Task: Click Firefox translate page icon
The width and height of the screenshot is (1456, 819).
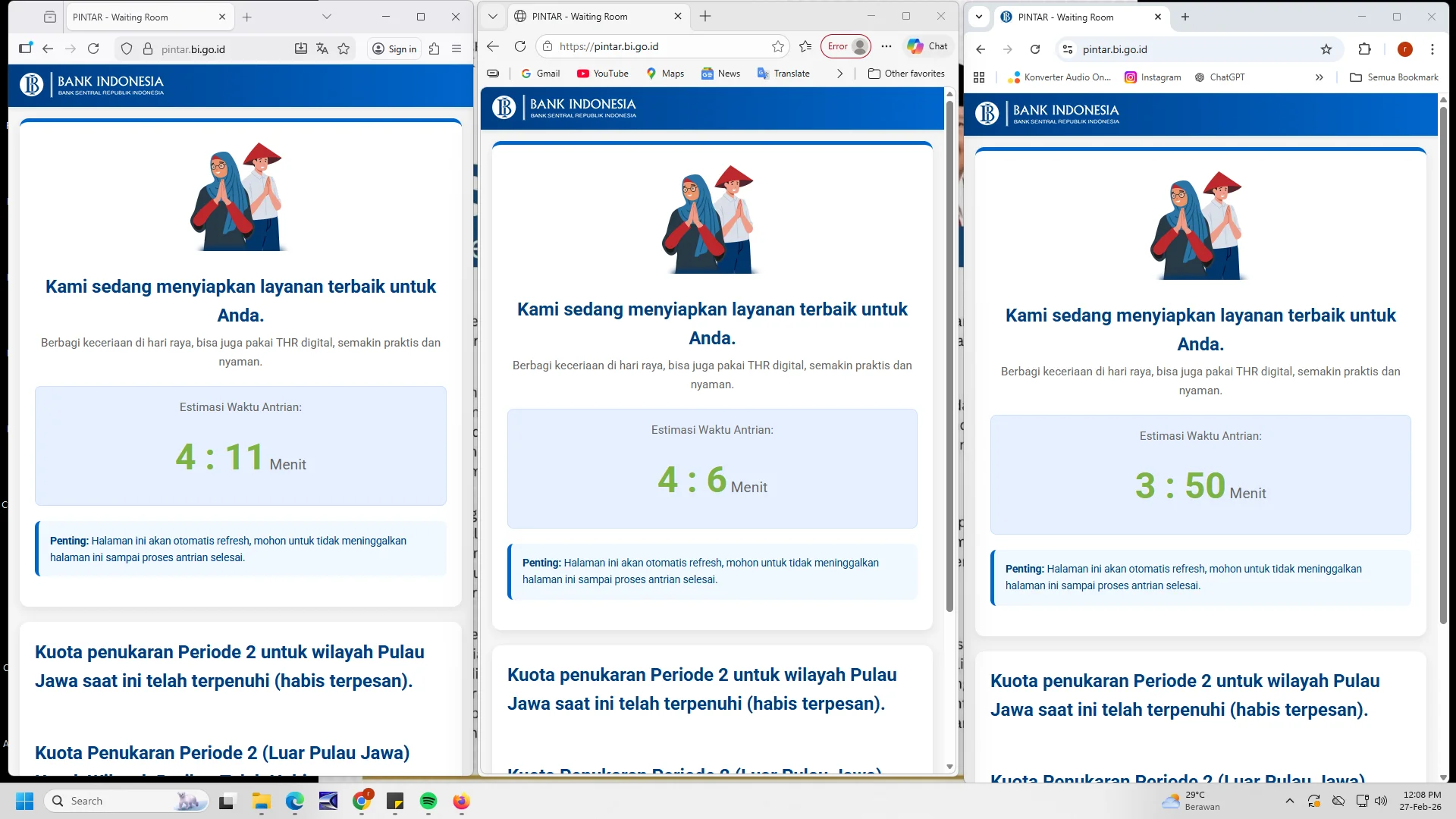Action: point(322,49)
